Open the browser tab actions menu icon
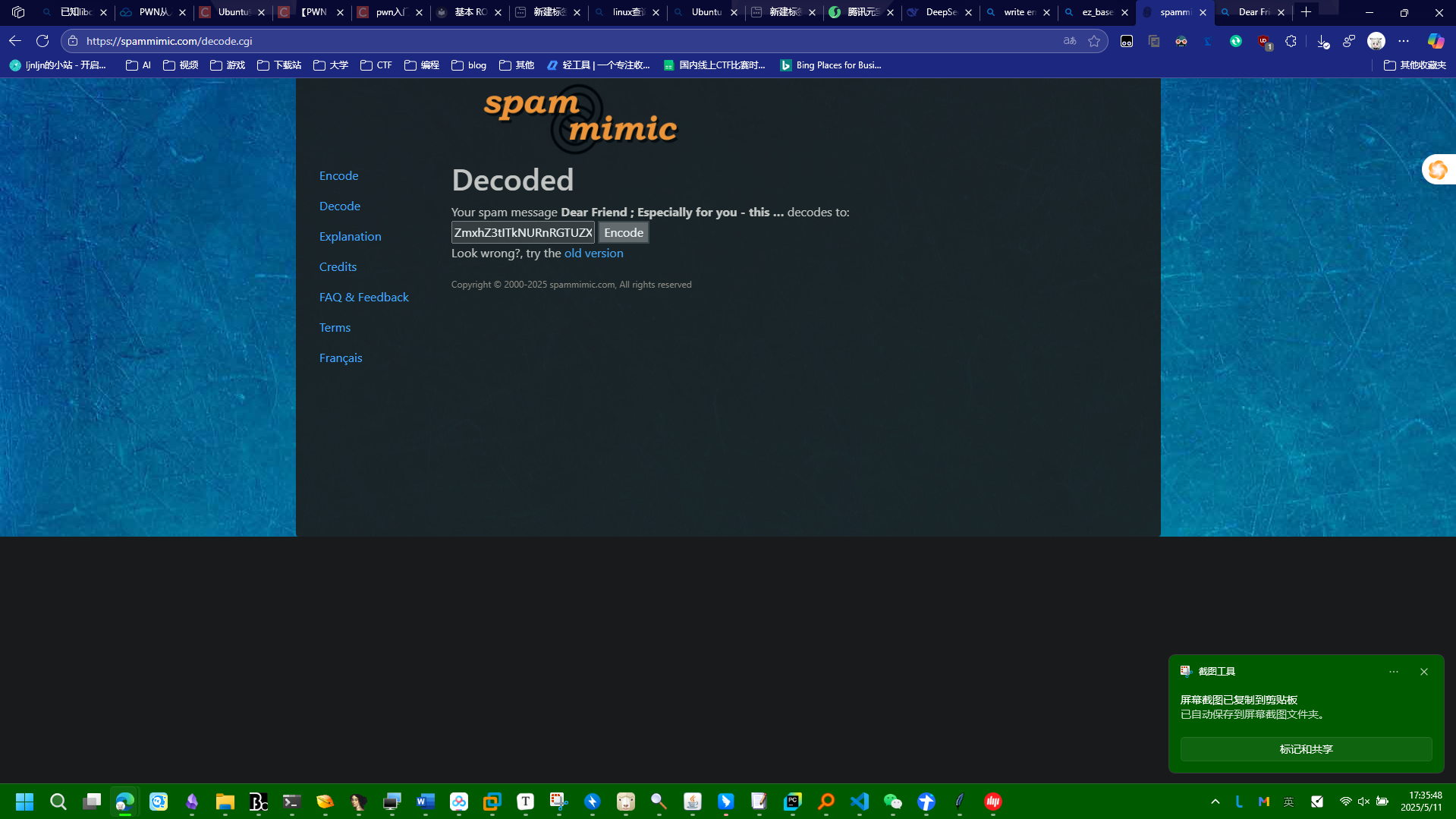 [x=18, y=12]
